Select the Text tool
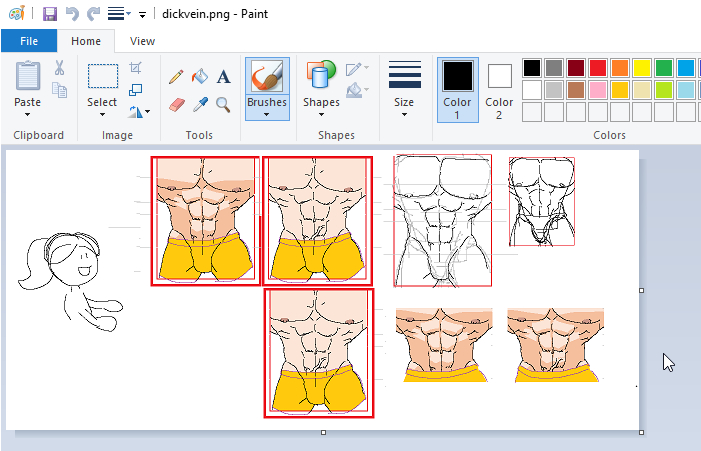 pos(223,77)
